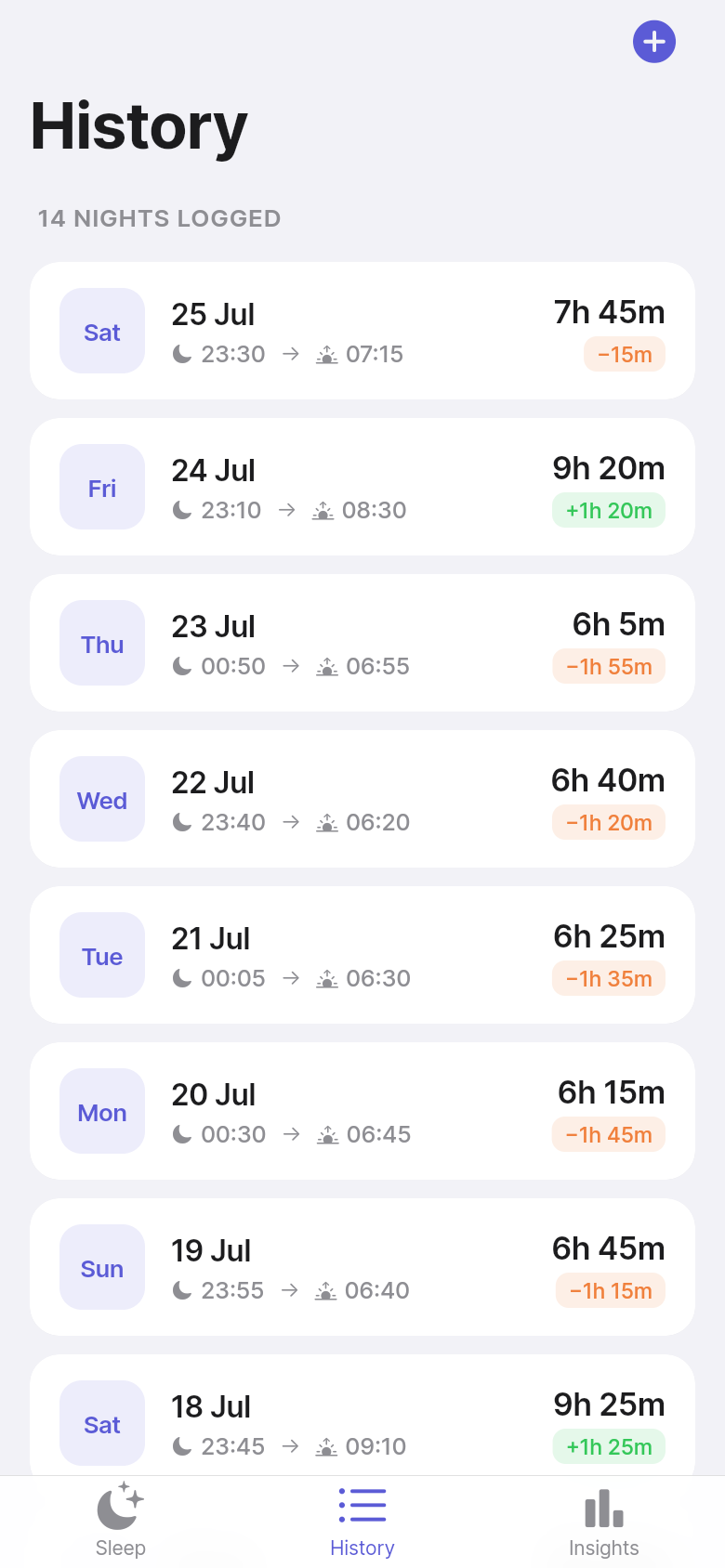725x1568 pixels.
Task: Click the Thu day badge for 23 Jul
Action: coord(102,643)
